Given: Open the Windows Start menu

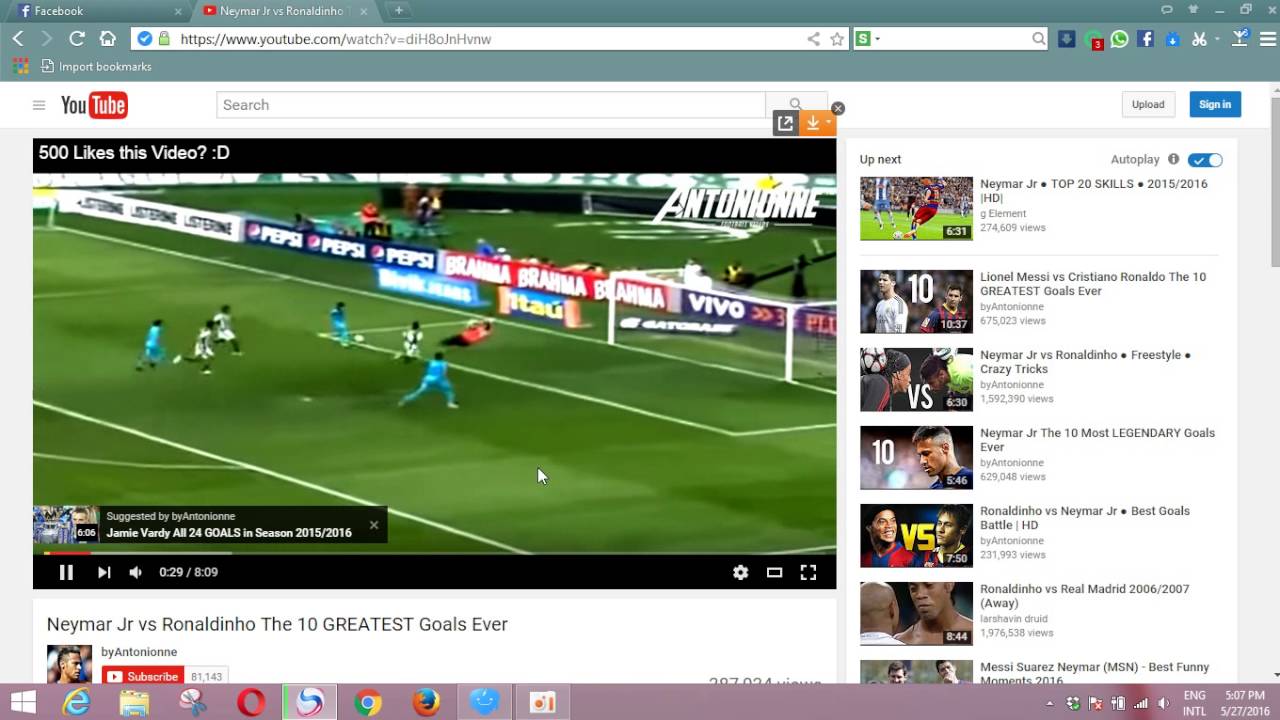Looking at the screenshot, I should 23,703.
